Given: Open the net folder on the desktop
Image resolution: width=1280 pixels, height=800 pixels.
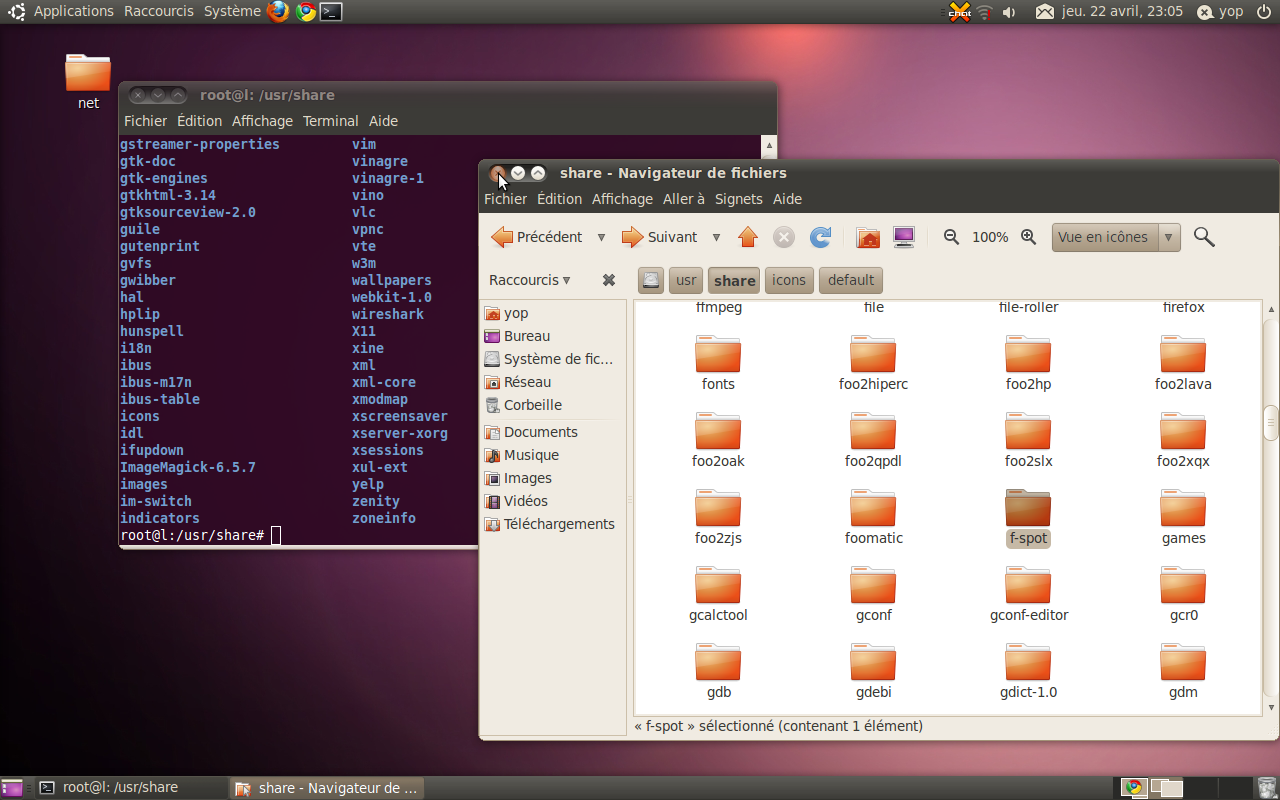Looking at the screenshot, I should [88, 73].
